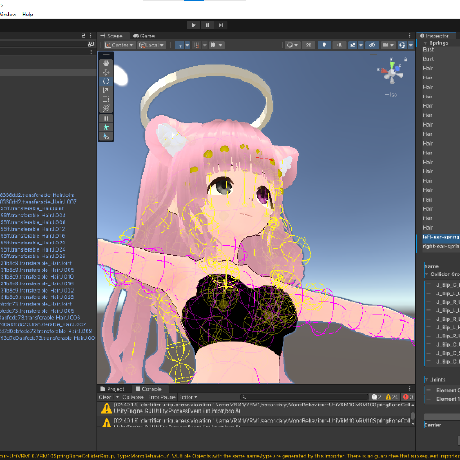
Task: Click the Pause button
Action: tap(207, 25)
